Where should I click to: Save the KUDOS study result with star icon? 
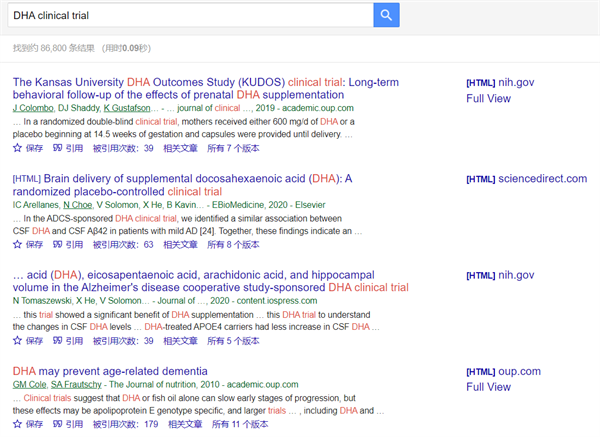click(18, 147)
